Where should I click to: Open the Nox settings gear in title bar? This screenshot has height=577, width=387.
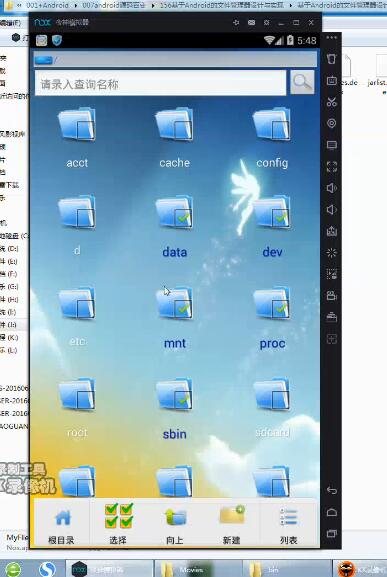(x=266, y=23)
